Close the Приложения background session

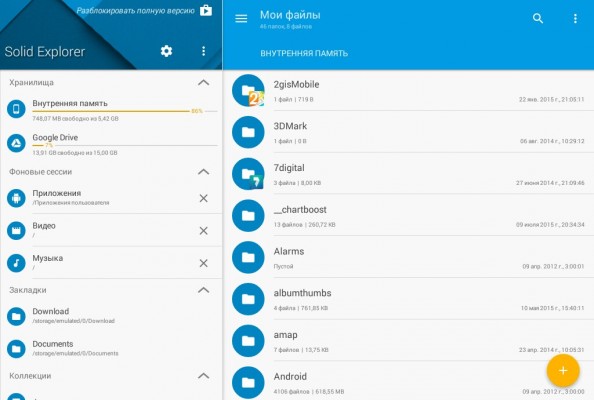click(x=203, y=198)
